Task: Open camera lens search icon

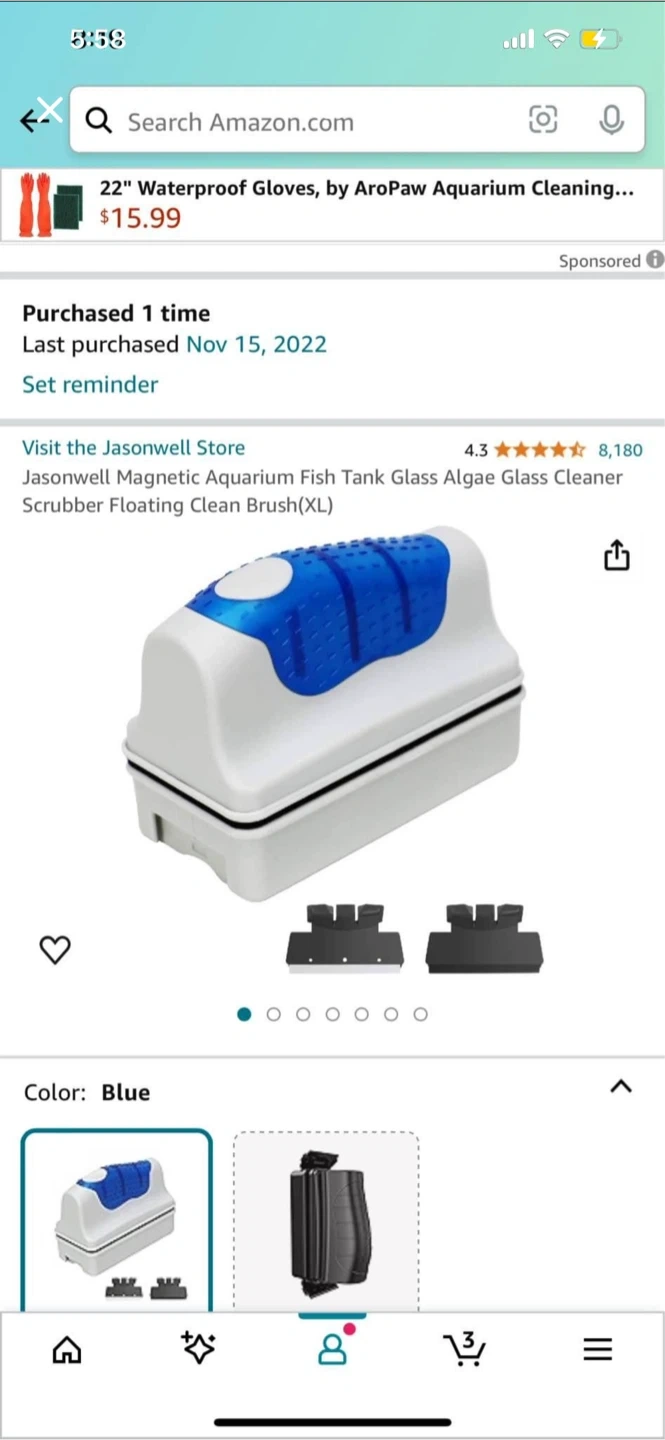Action: 542,121
